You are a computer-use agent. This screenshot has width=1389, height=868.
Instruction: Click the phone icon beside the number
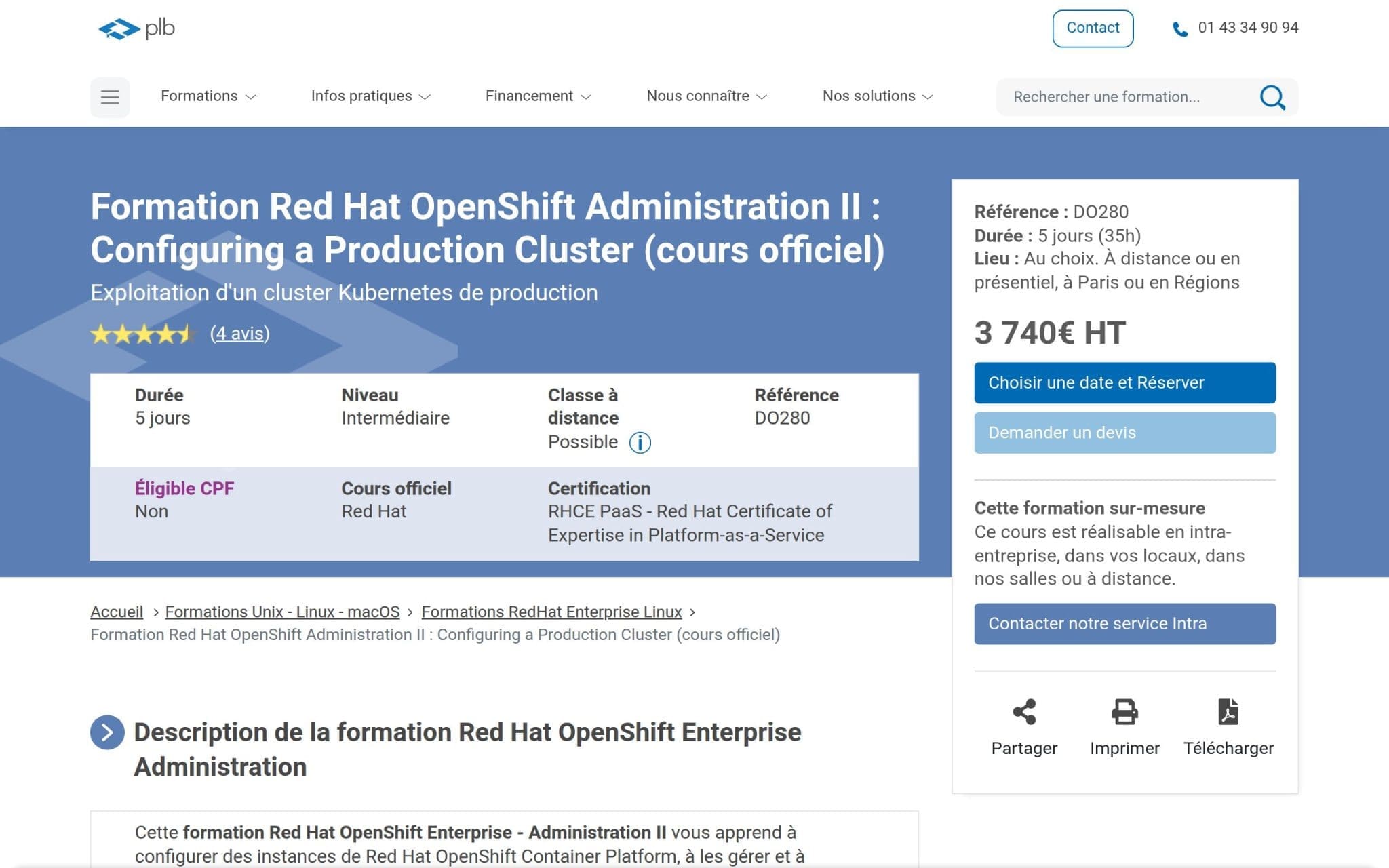point(1180,29)
